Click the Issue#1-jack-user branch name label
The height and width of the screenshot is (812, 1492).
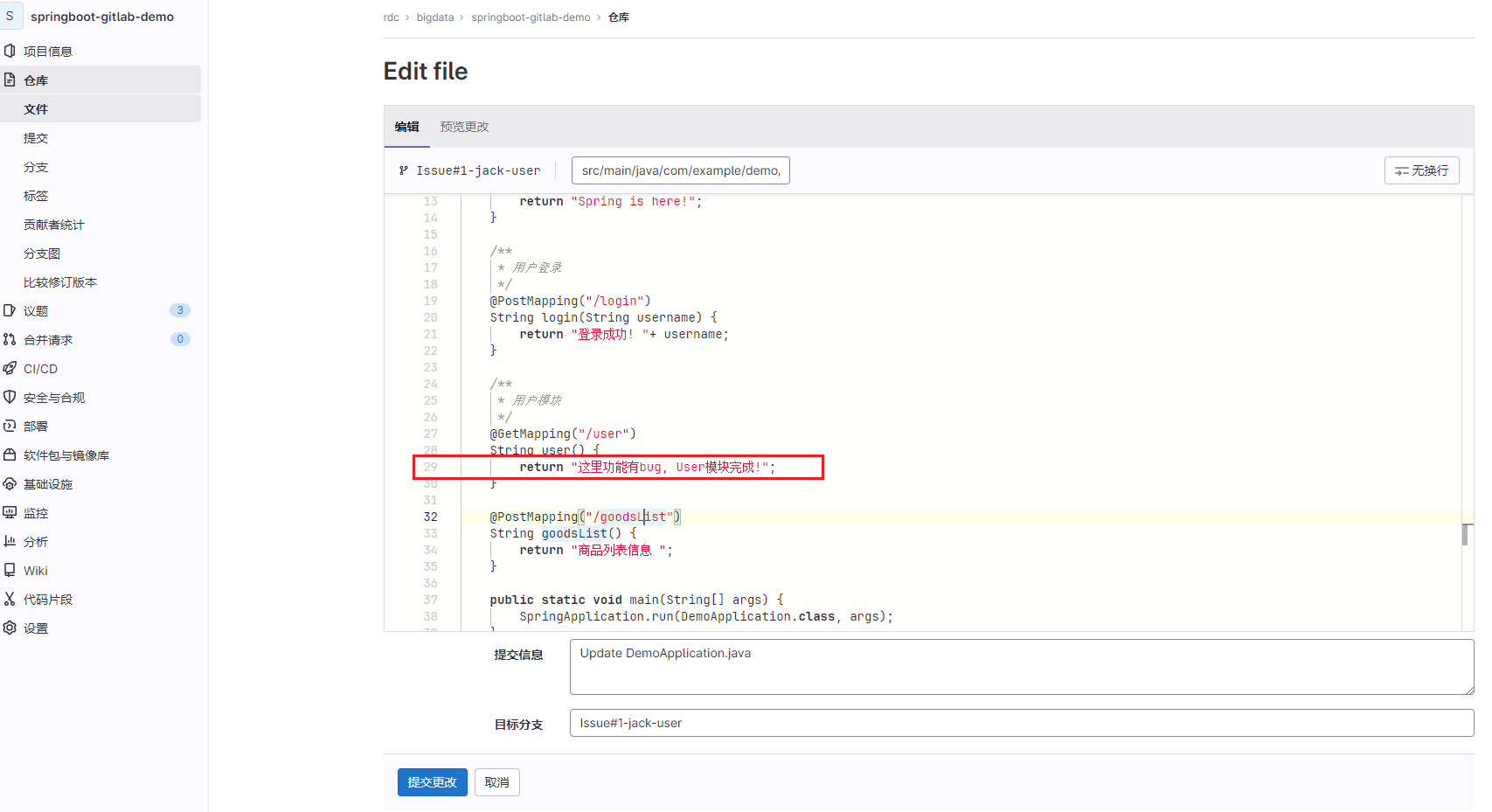pos(478,170)
